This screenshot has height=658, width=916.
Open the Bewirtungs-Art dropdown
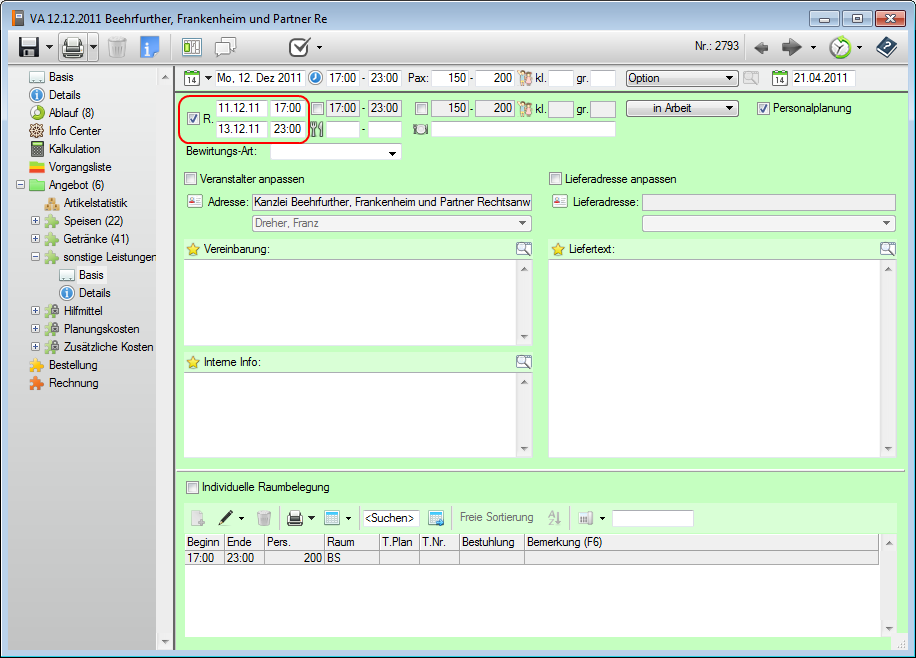[335, 153]
